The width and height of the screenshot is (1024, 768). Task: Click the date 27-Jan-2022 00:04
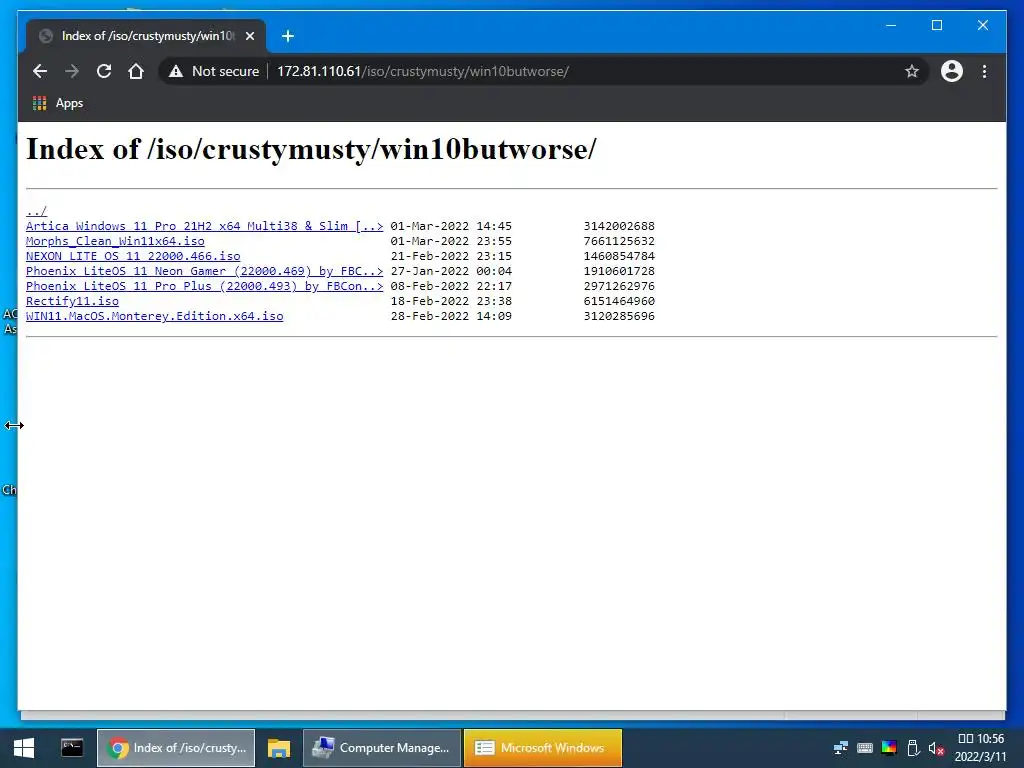pos(451,271)
